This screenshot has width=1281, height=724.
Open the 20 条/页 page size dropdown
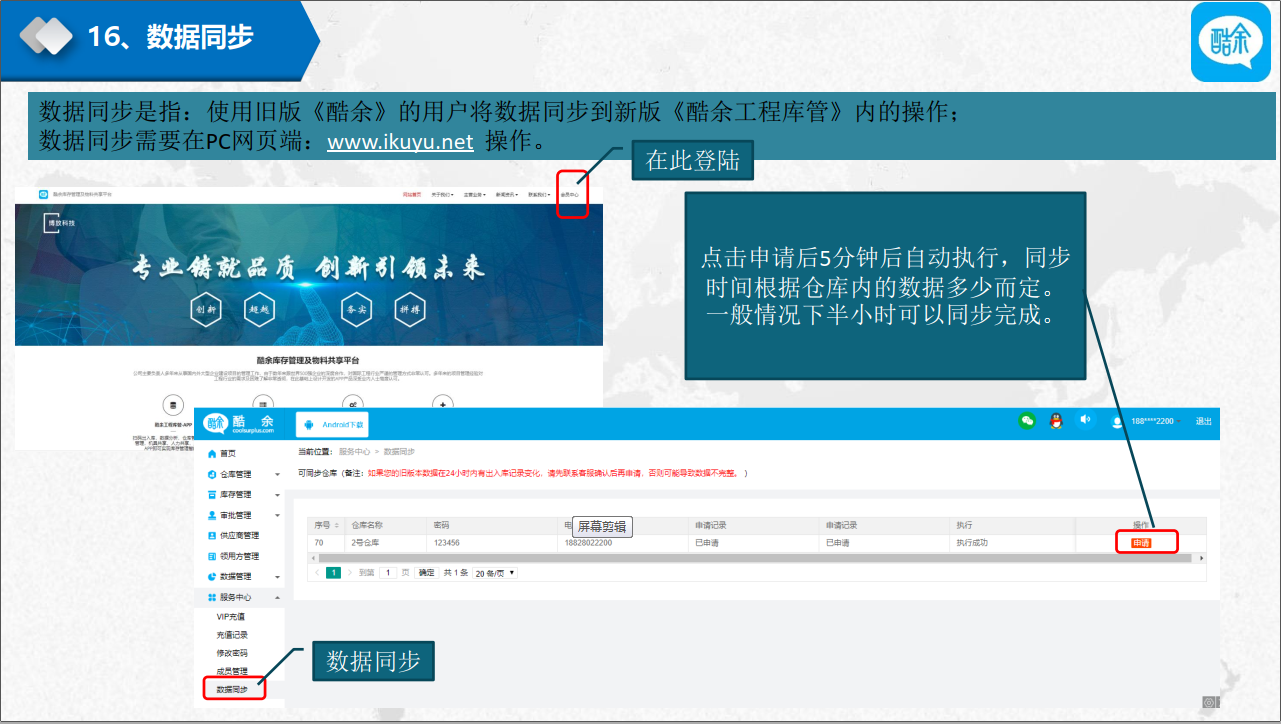point(495,573)
